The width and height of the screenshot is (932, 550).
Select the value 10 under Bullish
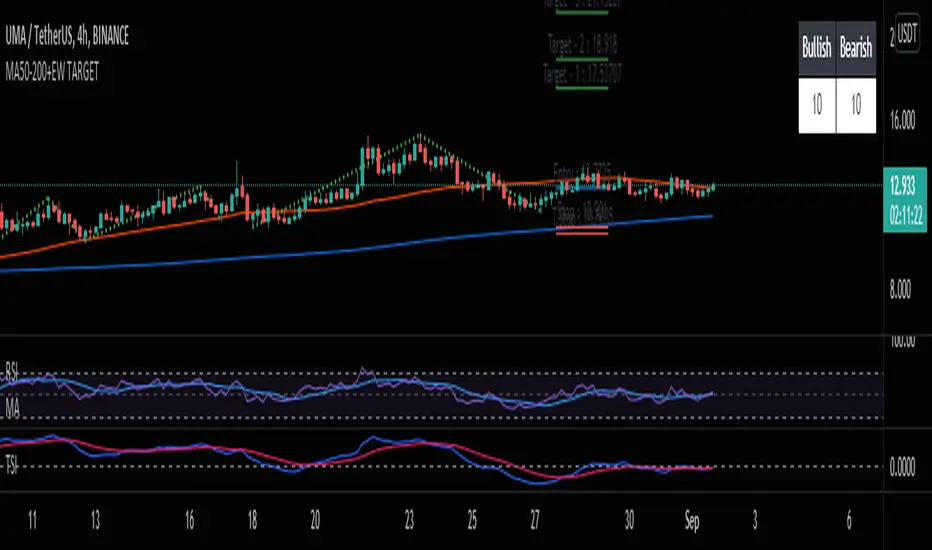(817, 105)
